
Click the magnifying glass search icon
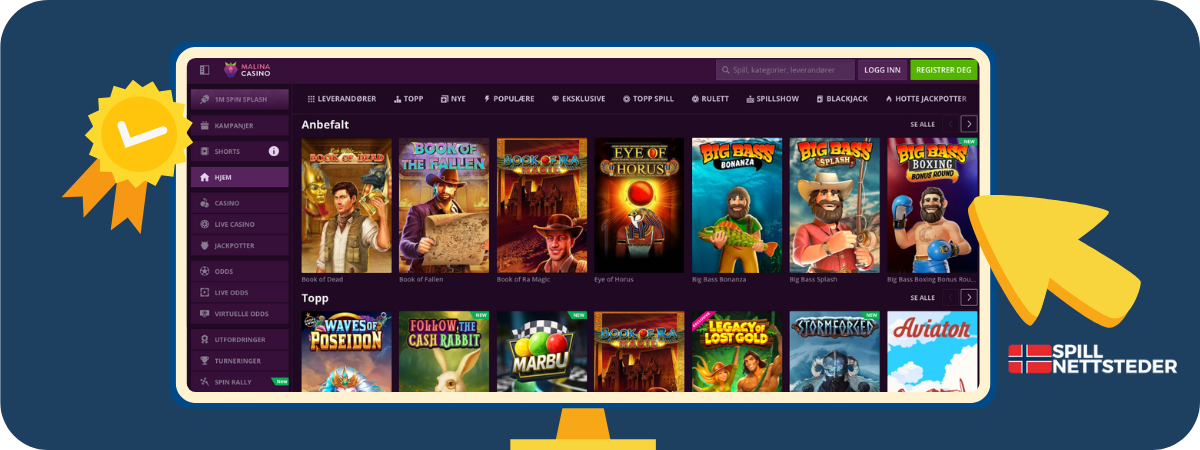[725, 70]
